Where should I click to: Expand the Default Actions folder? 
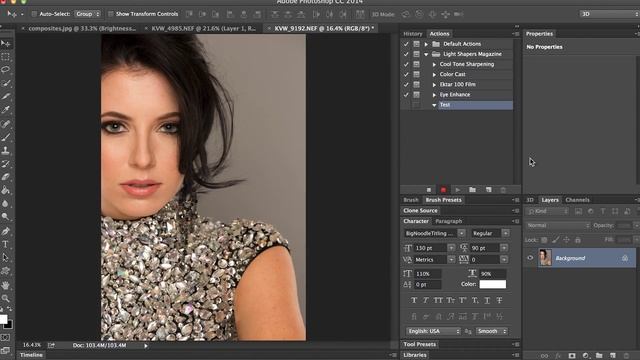pyautogui.click(x=426, y=44)
